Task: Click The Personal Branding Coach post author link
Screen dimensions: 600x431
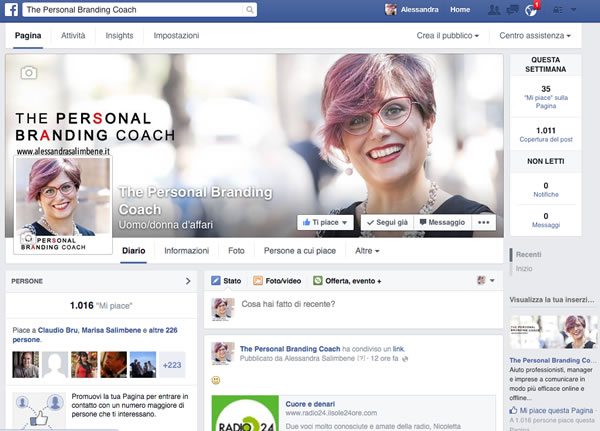Action: point(290,349)
